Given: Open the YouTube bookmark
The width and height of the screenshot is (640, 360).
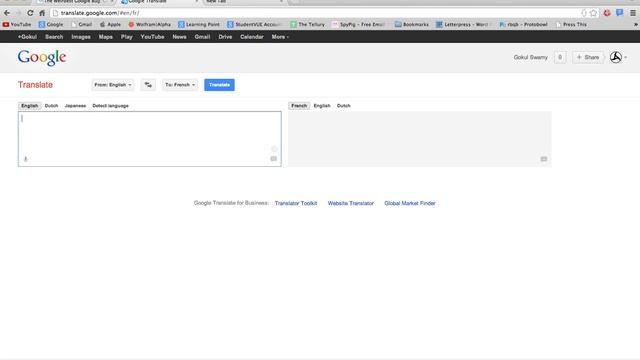Looking at the screenshot, I should point(17,24).
